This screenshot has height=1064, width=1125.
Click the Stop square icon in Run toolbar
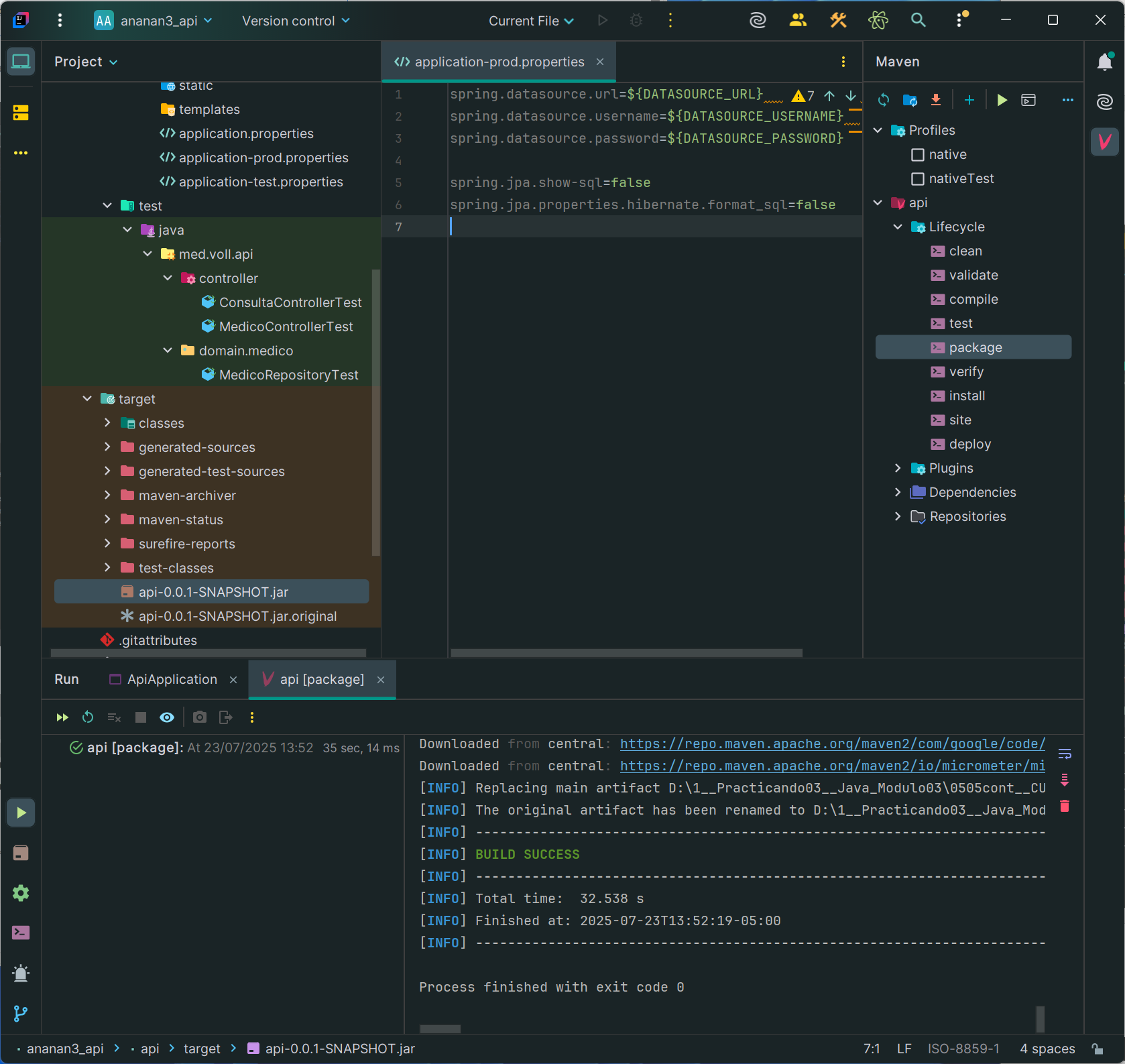tap(141, 717)
